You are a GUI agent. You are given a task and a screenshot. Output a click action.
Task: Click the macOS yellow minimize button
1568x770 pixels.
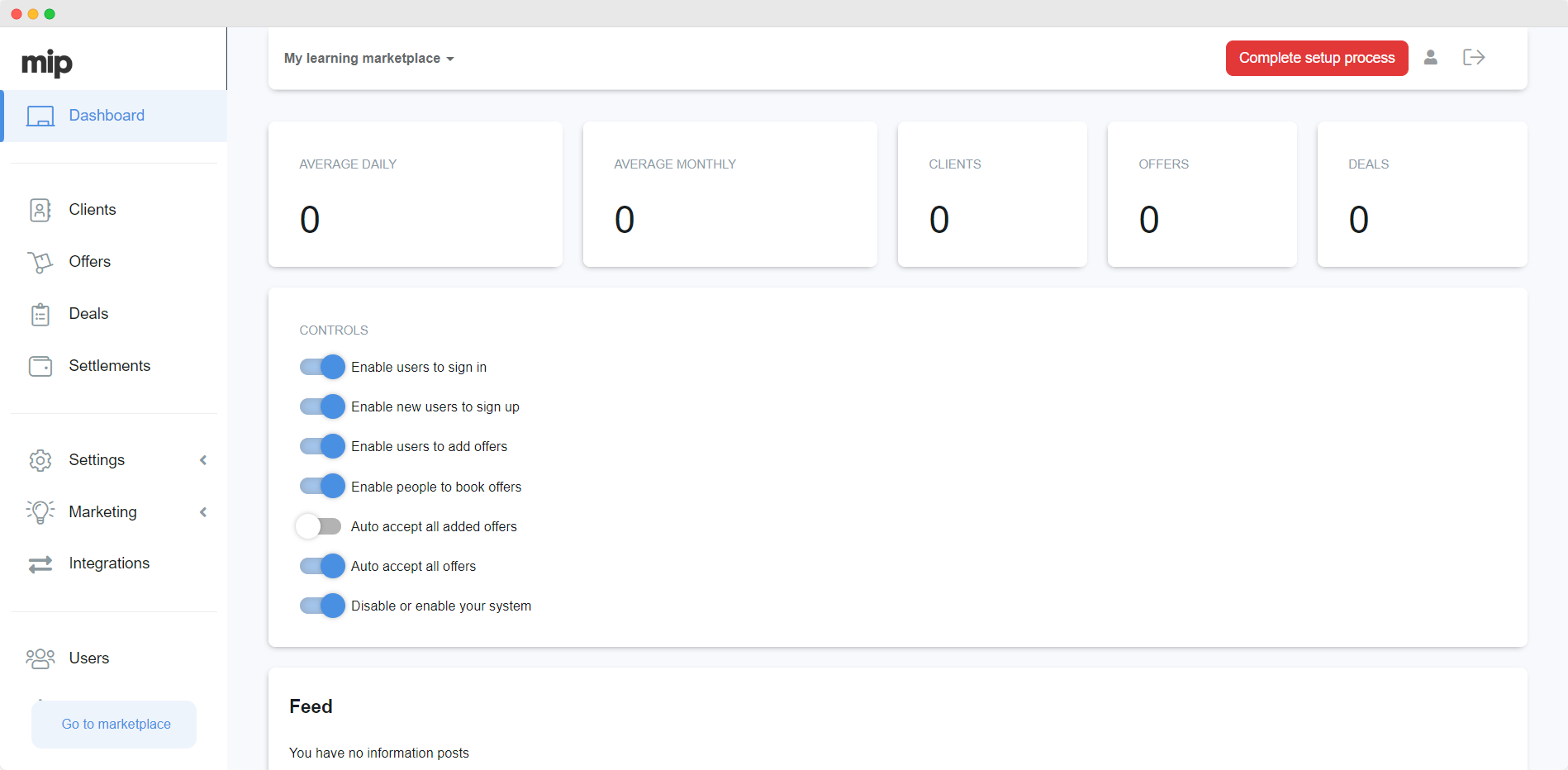pos(33,14)
